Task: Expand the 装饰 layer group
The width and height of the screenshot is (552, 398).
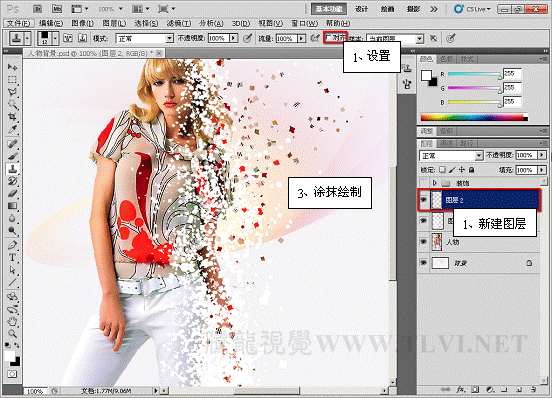Action: coord(435,183)
